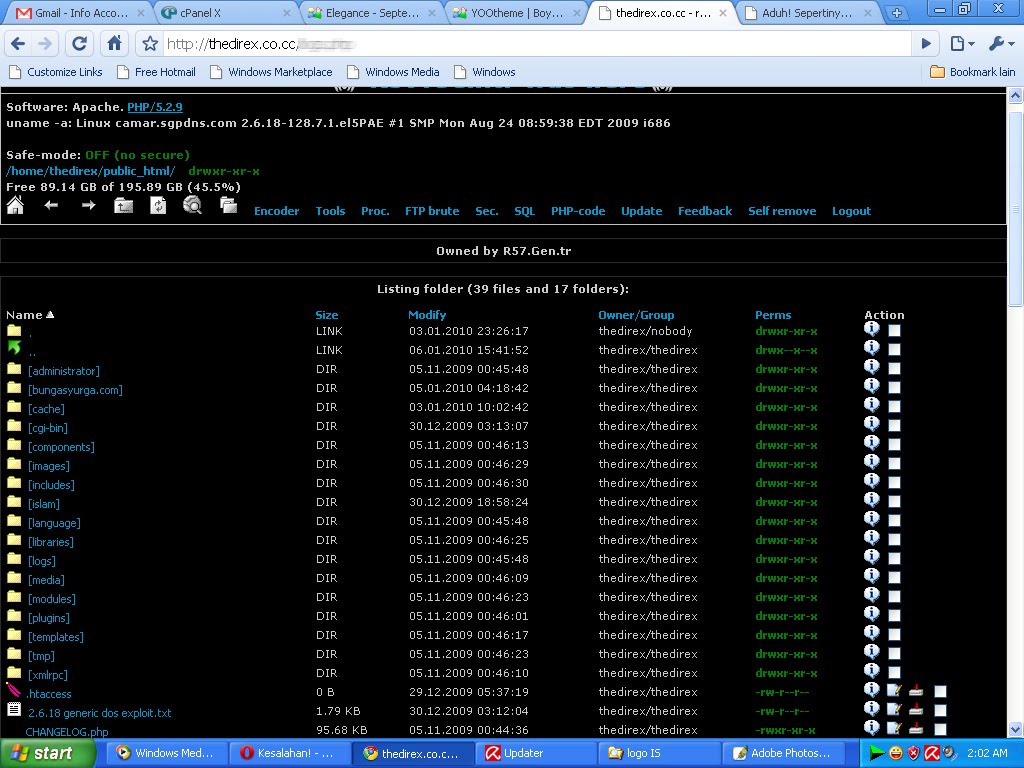
Task: Click edit icon for .htaccess file
Action: pyautogui.click(x=893, y=690)
